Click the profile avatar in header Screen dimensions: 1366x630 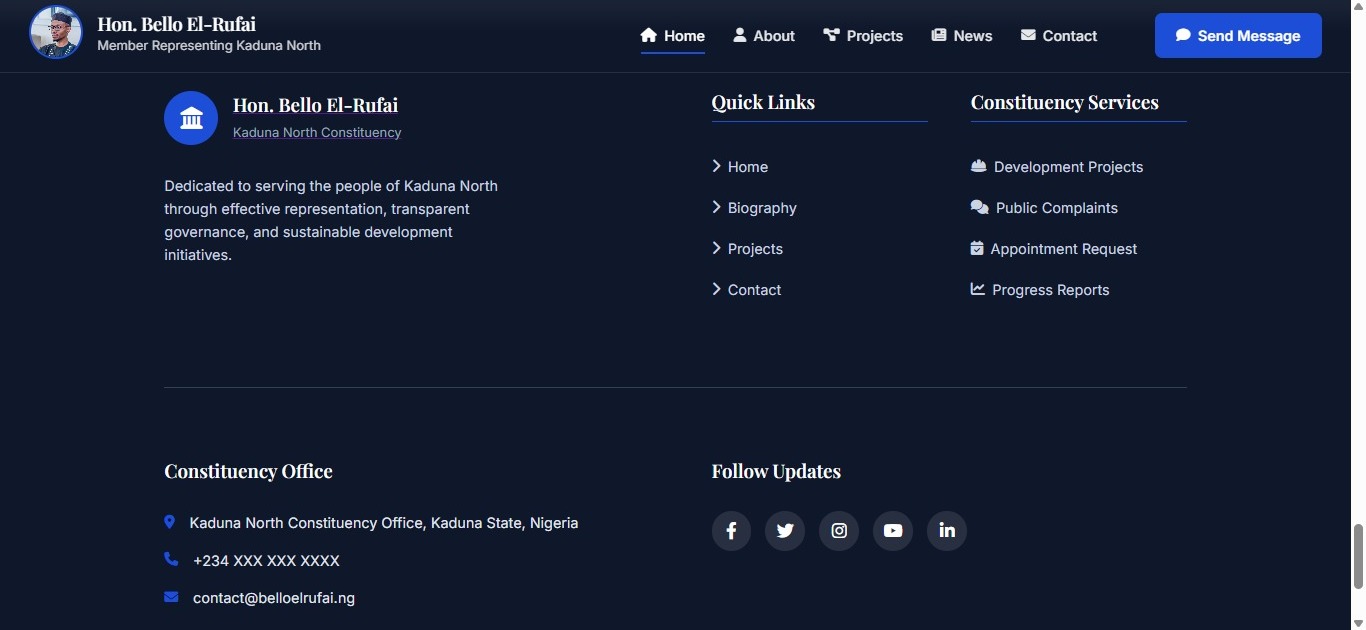56,33
